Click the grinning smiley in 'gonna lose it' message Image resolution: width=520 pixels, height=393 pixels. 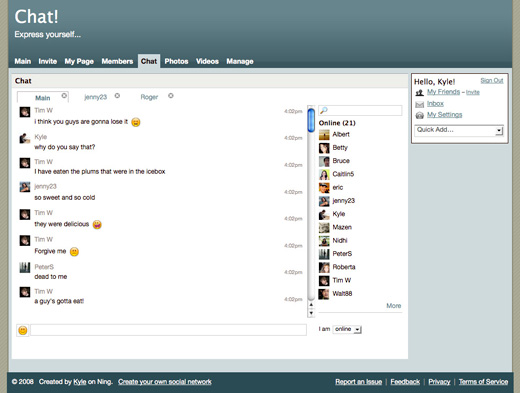(136, 122)
